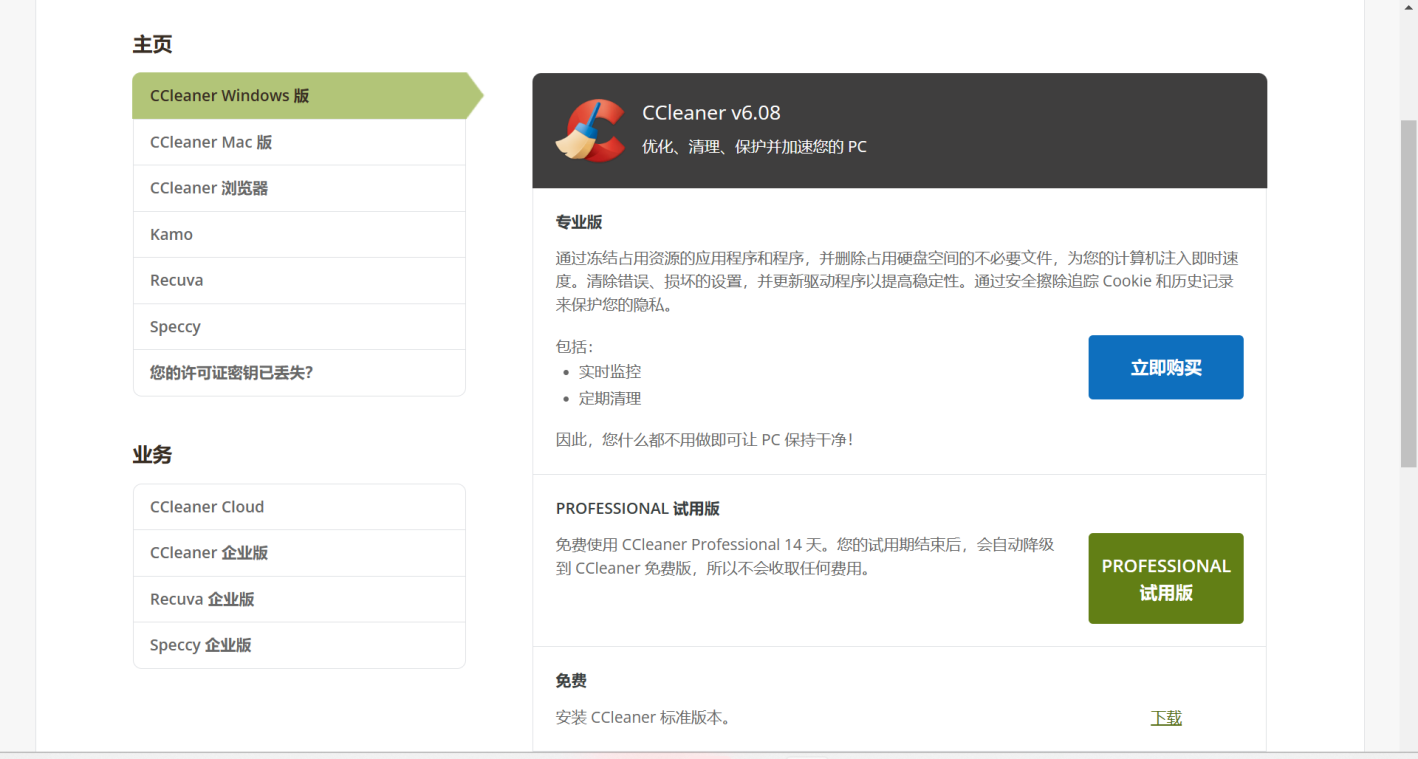Click the CCleaner brush logo icon

point(590,130)
